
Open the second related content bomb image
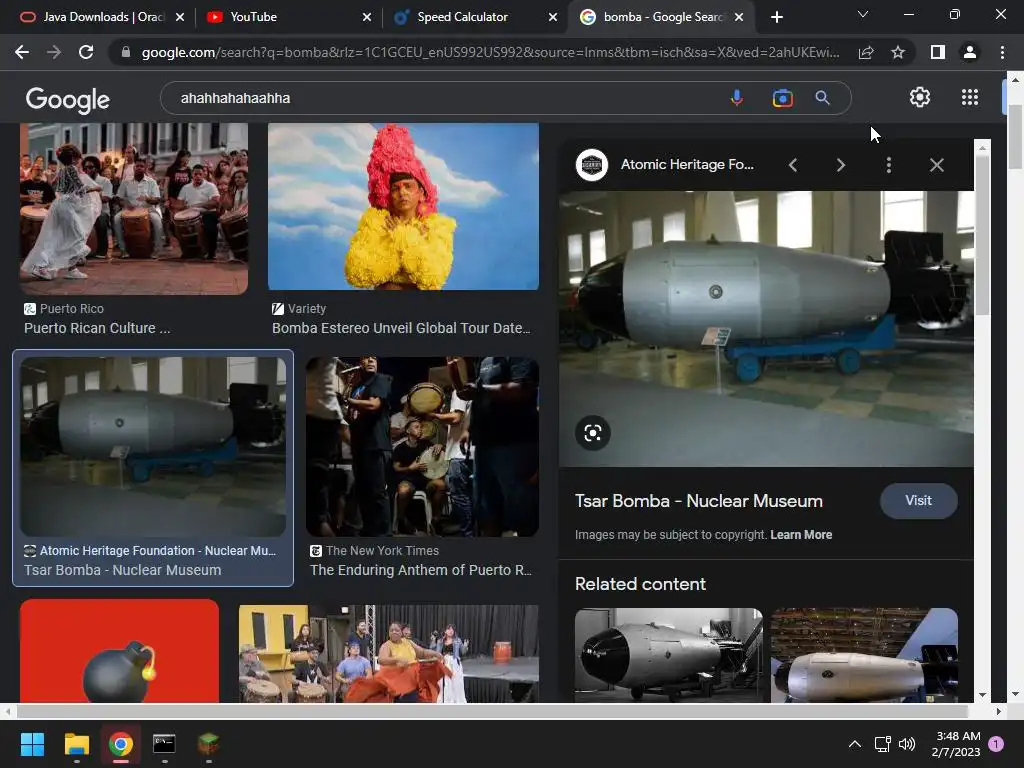pyautogui.click(x=864, y=655)
